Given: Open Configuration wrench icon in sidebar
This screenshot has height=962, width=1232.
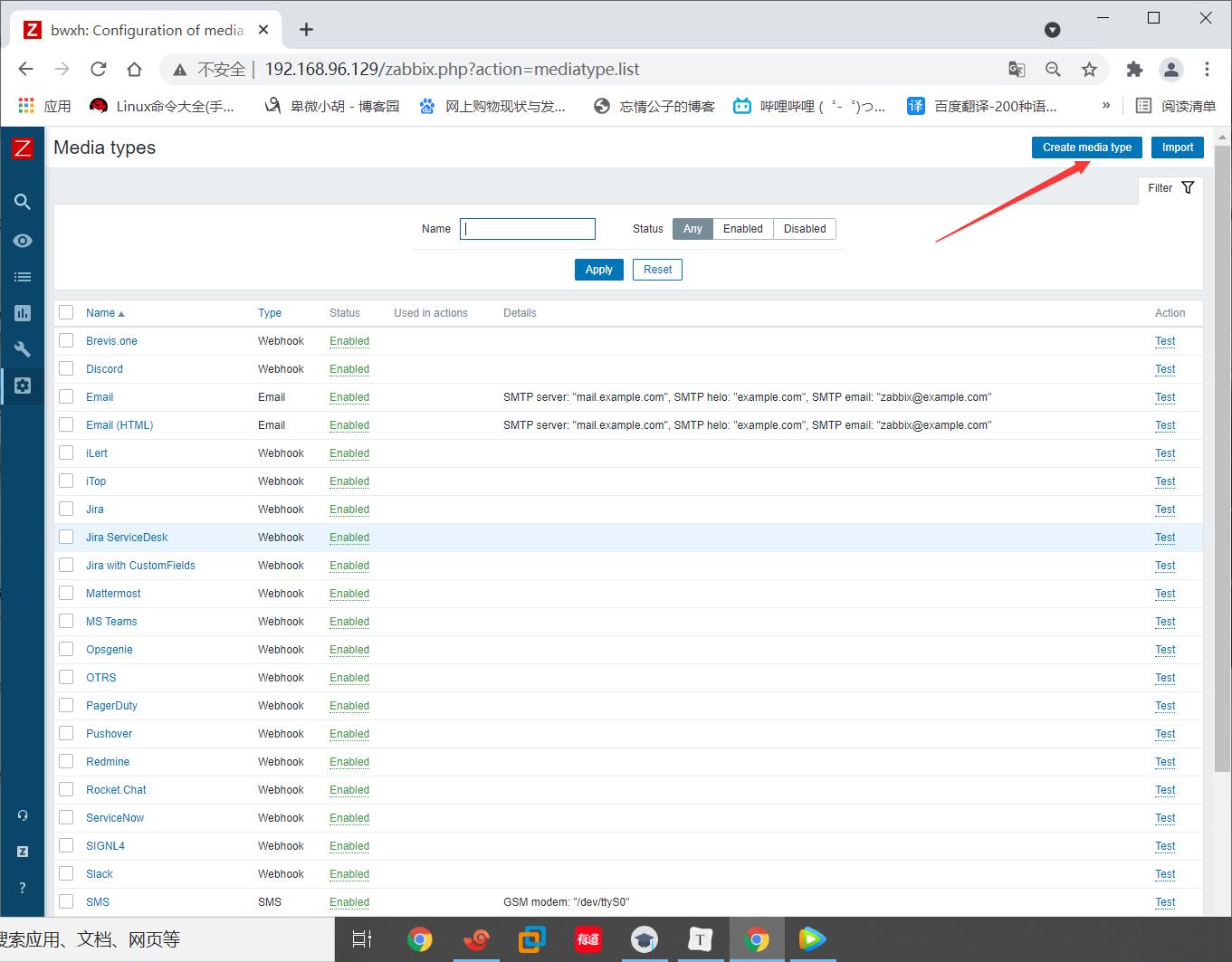Looking at the screenshot, I should [x=23, y=349].
